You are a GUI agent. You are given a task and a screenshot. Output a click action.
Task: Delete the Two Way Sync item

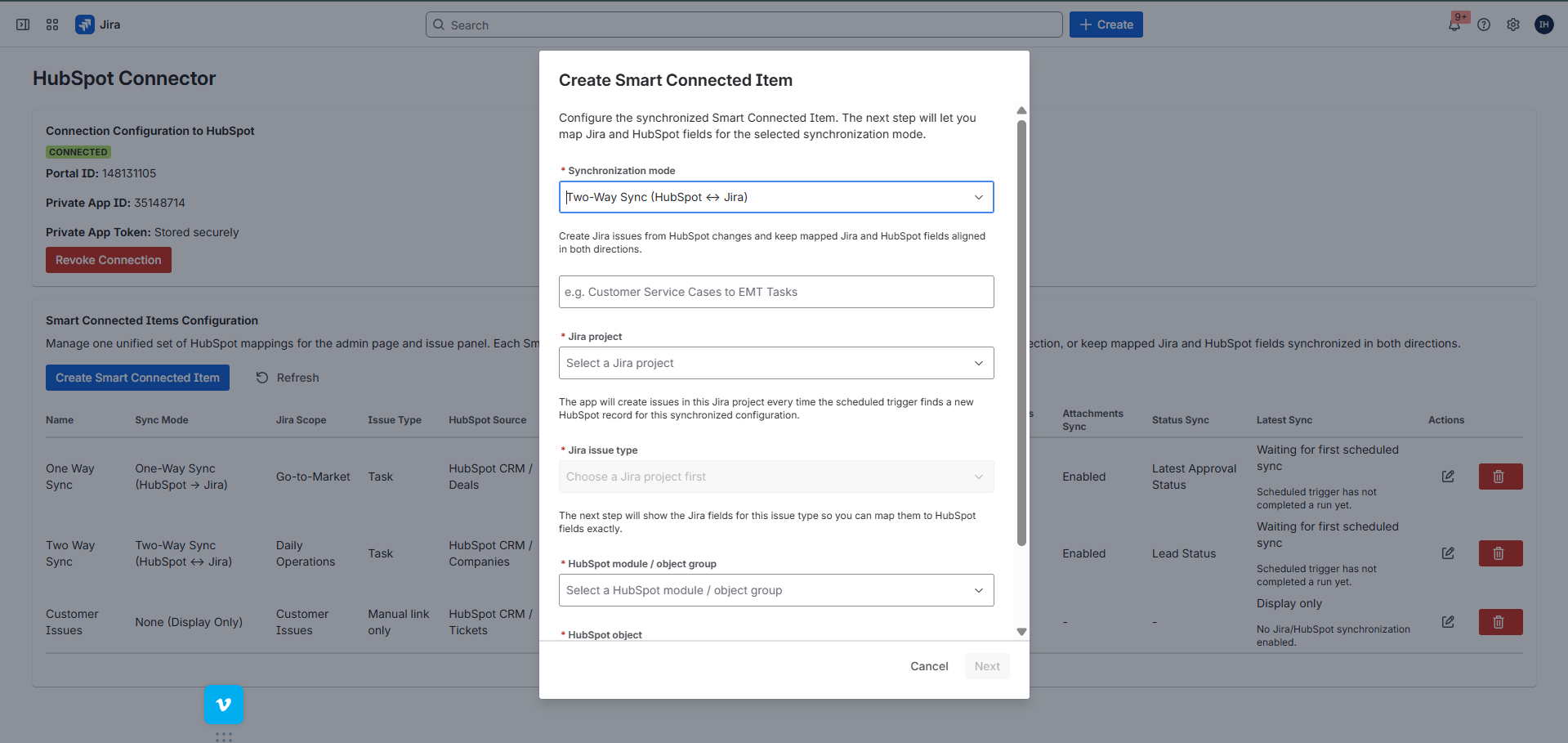(x=1500, y=553)
